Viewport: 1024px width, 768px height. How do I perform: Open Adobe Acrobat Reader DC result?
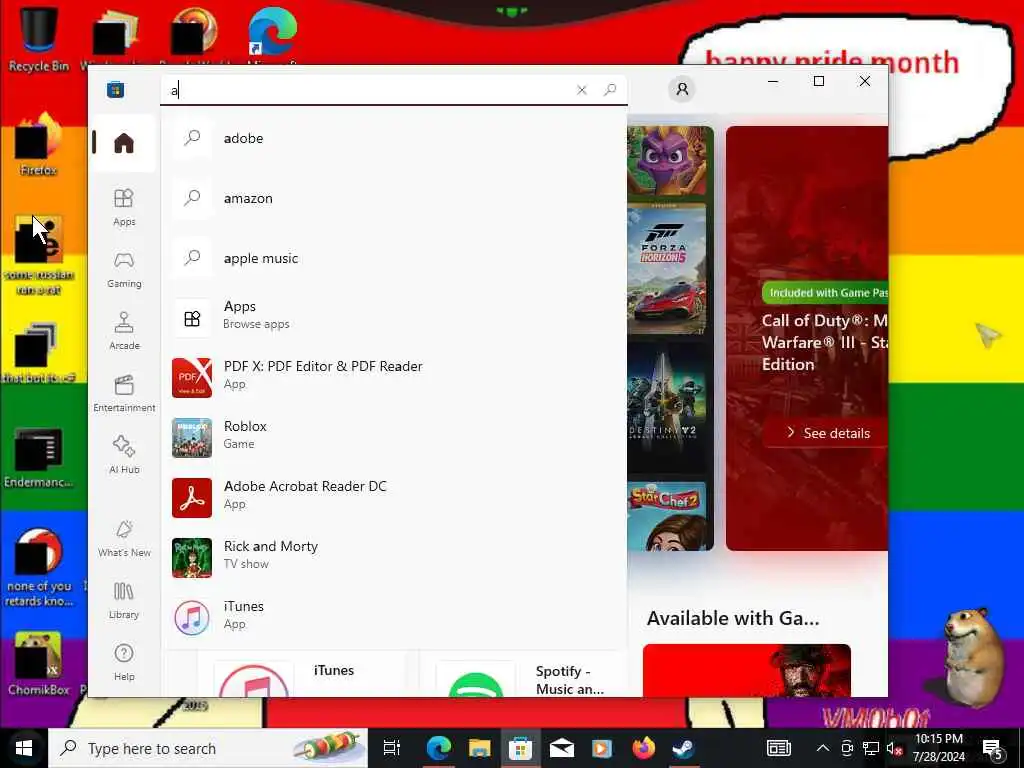[x=394, y=498]
